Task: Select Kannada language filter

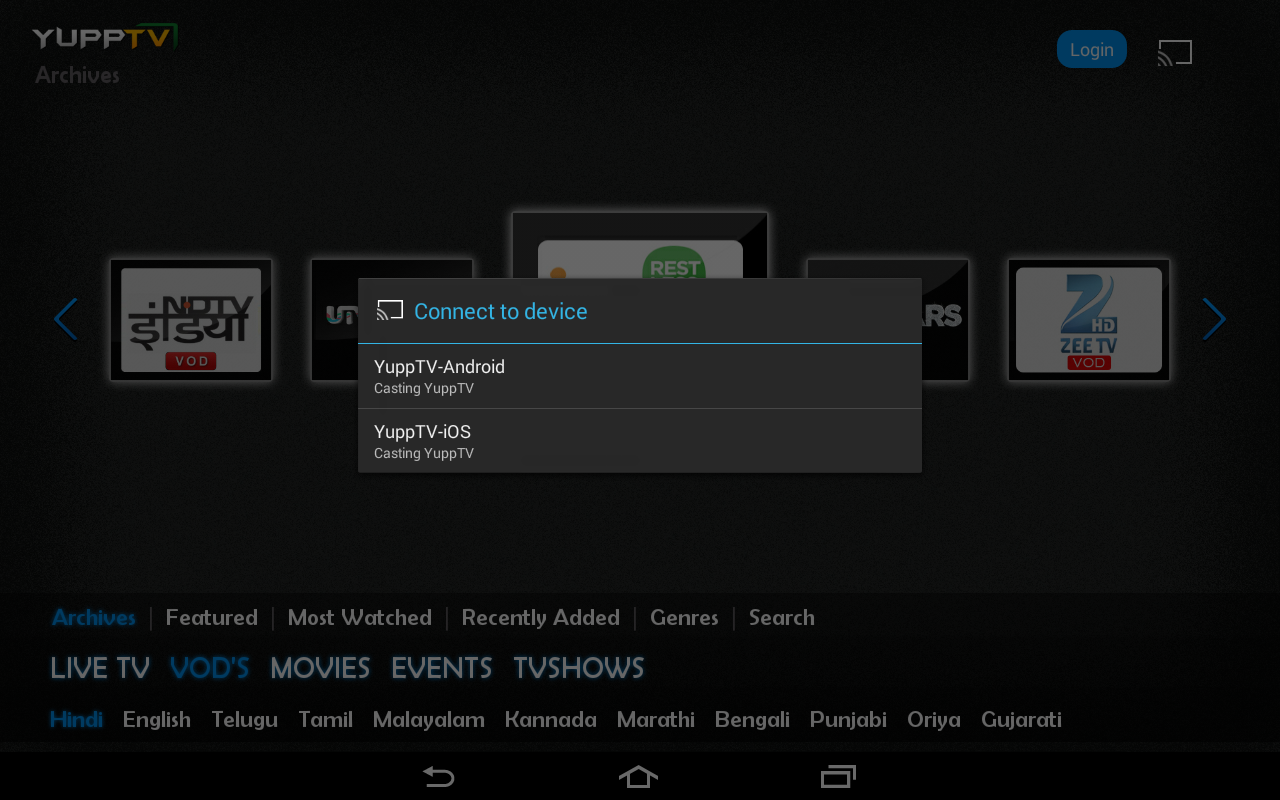Action: click(x=551, y=720)
